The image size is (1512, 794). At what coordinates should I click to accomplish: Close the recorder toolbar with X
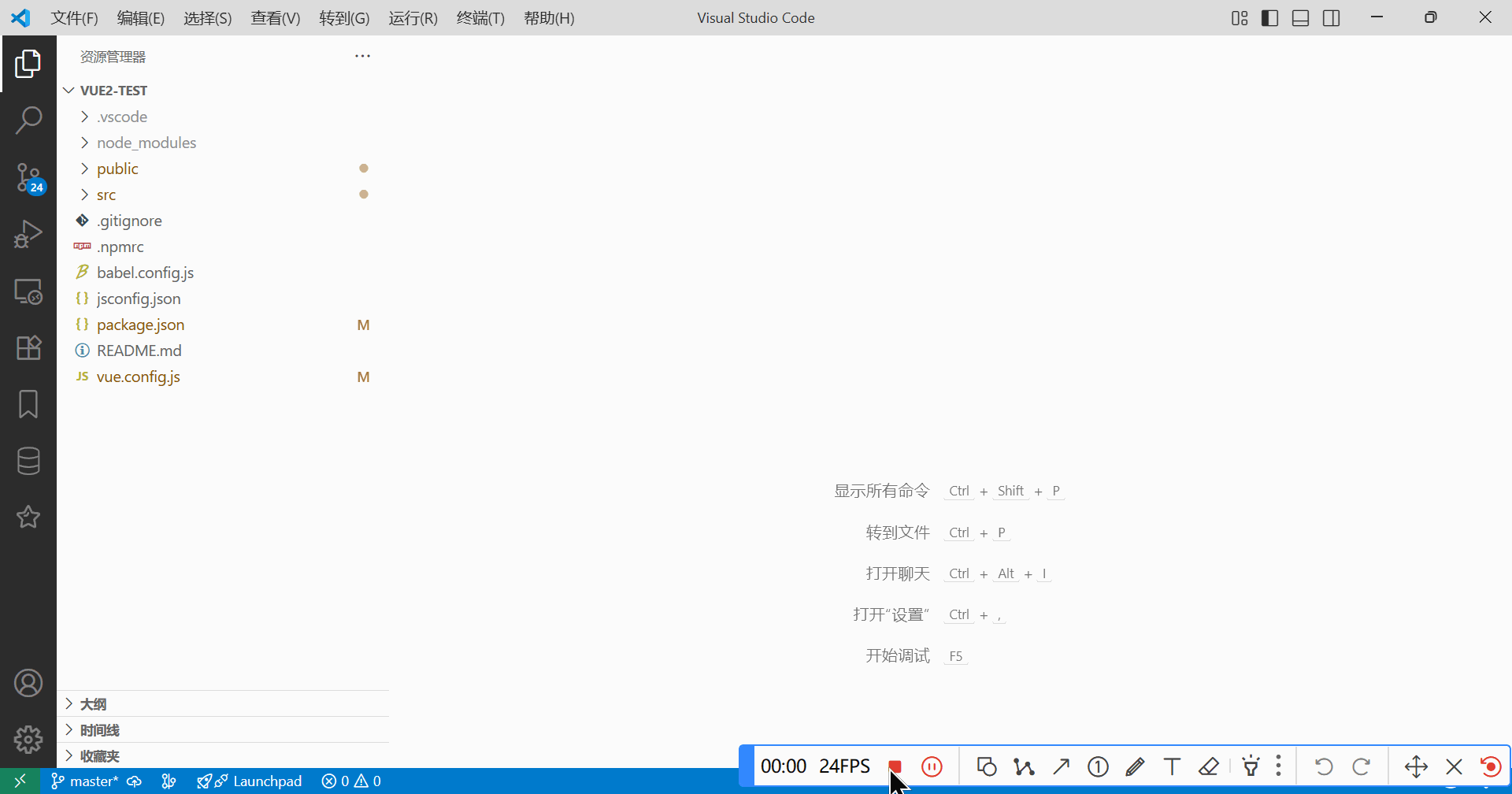(1454, 766)
